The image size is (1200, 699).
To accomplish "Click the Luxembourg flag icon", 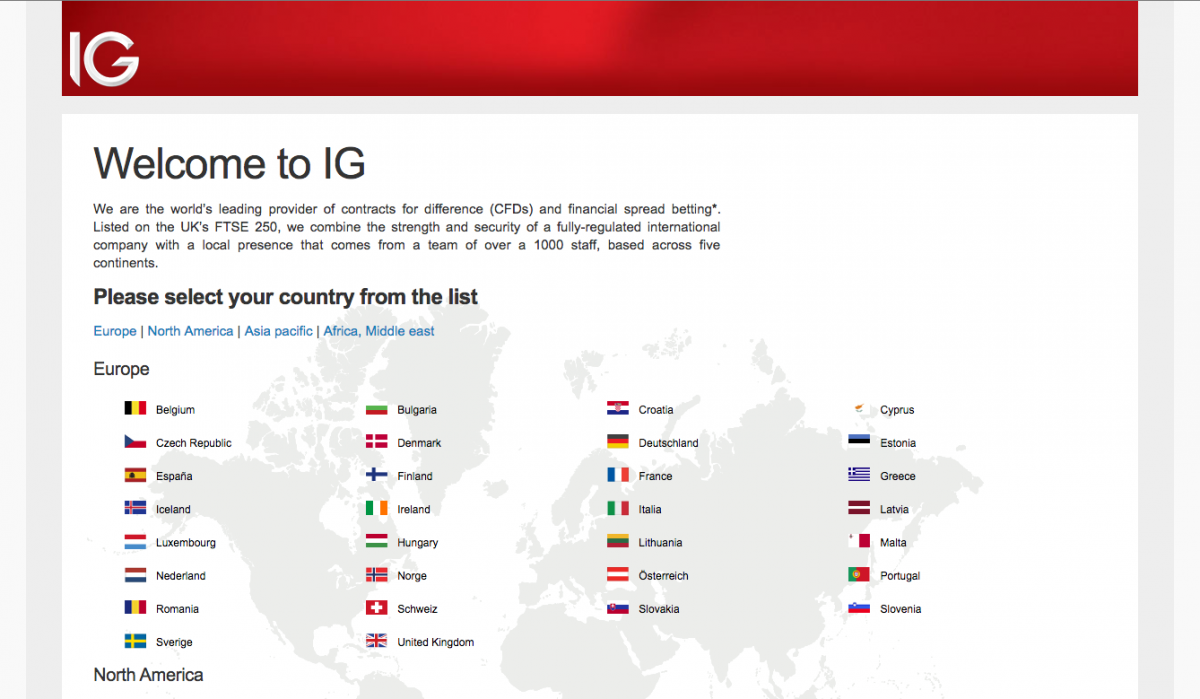I will point(135,541).
